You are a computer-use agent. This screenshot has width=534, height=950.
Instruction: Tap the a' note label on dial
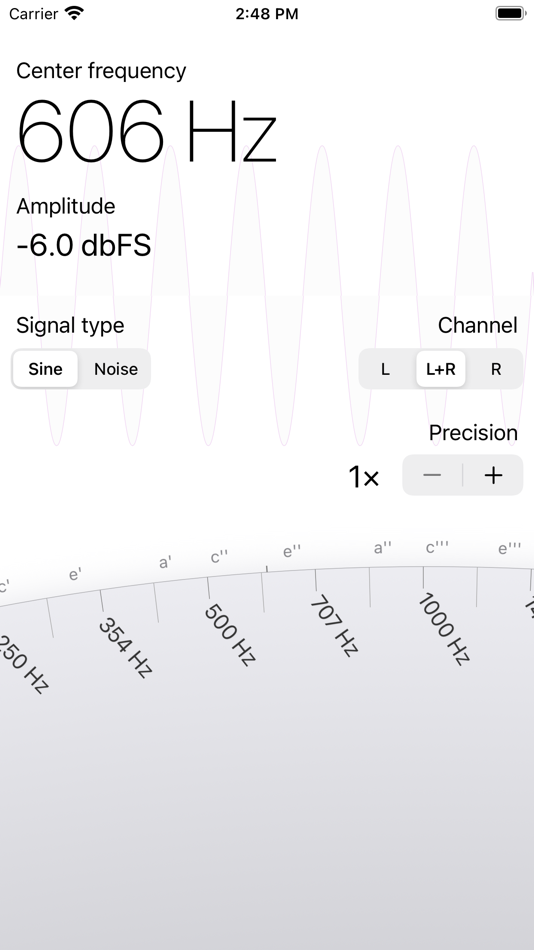click(x=165, y=563)
